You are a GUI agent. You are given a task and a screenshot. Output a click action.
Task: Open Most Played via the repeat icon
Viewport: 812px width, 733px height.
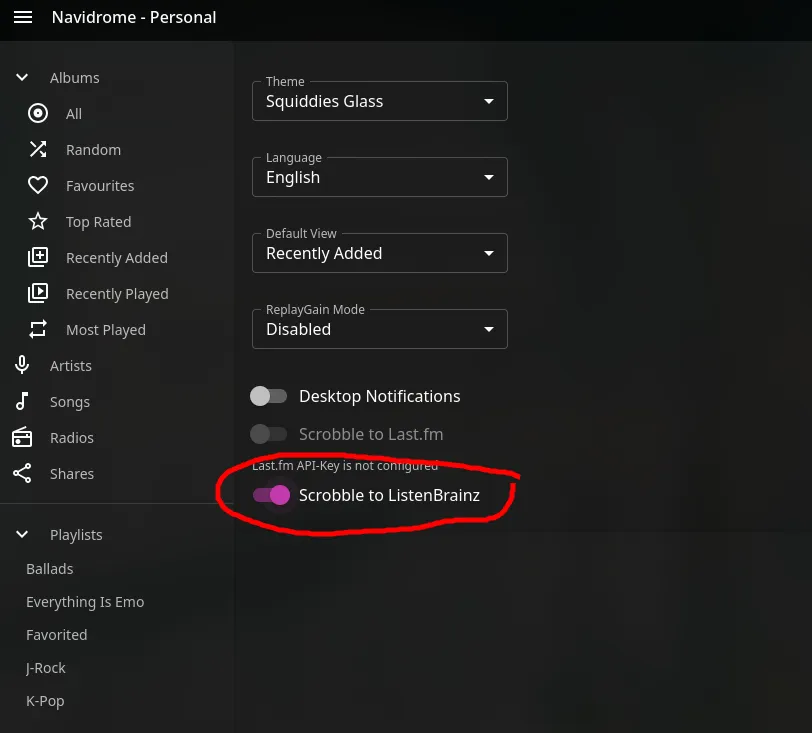37,329
